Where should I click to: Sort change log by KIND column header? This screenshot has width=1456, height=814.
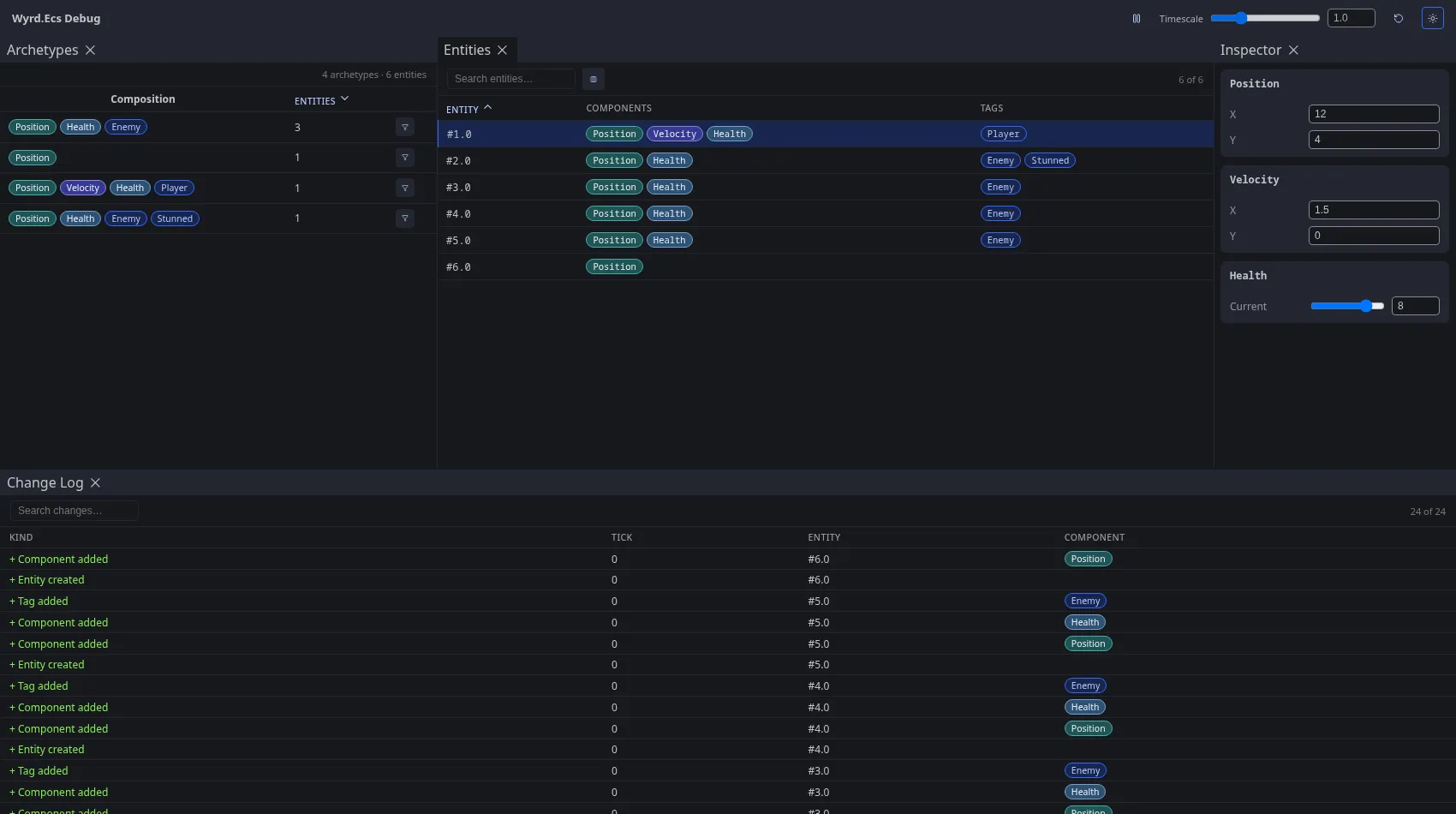(21, 537)
